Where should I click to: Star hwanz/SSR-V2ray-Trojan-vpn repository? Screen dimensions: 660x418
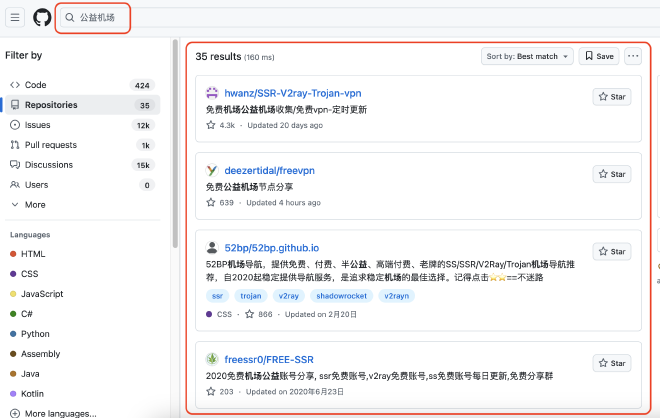click(x=612, y=97)
